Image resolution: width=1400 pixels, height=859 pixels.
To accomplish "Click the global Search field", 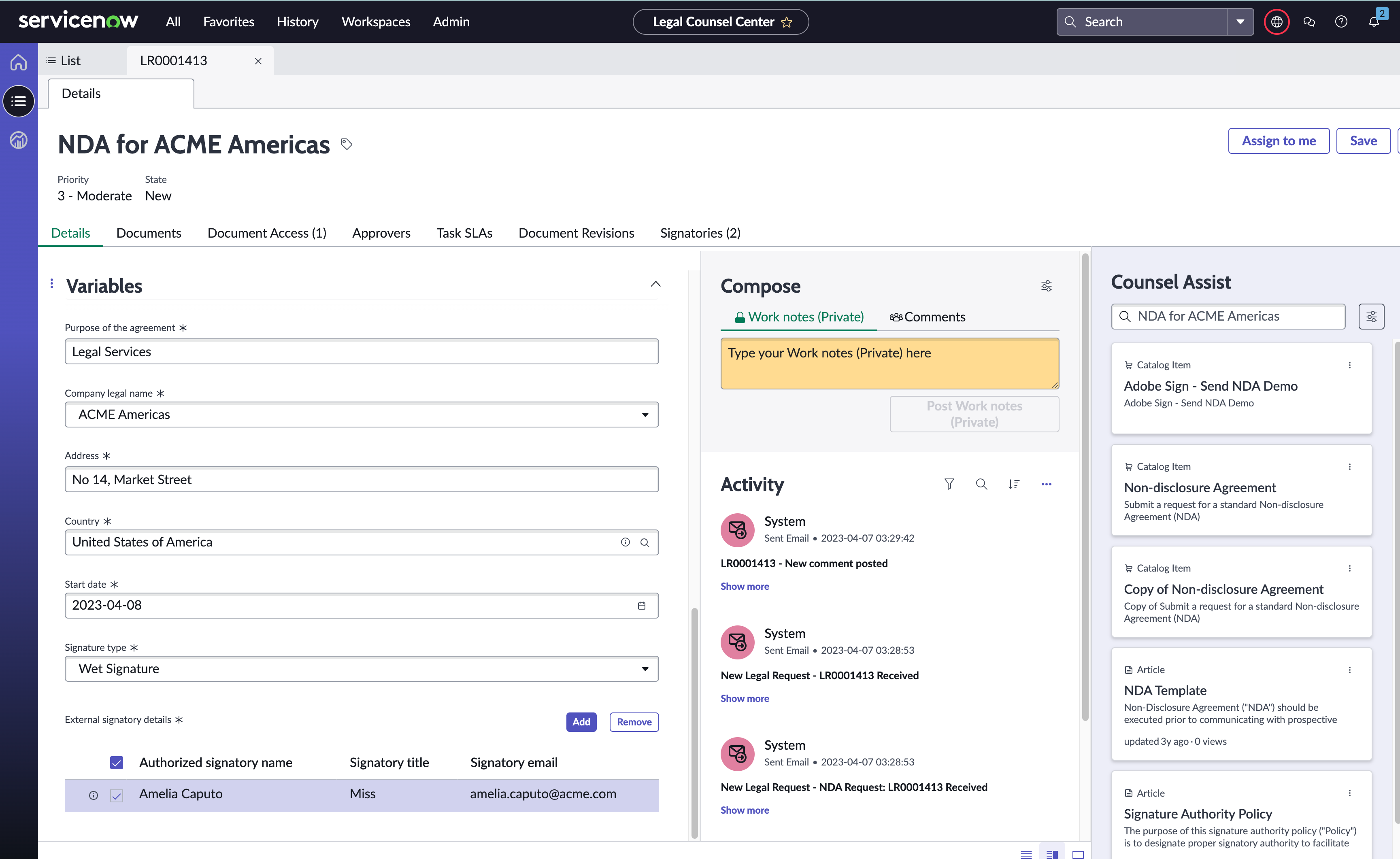I will click(1142, 22).
